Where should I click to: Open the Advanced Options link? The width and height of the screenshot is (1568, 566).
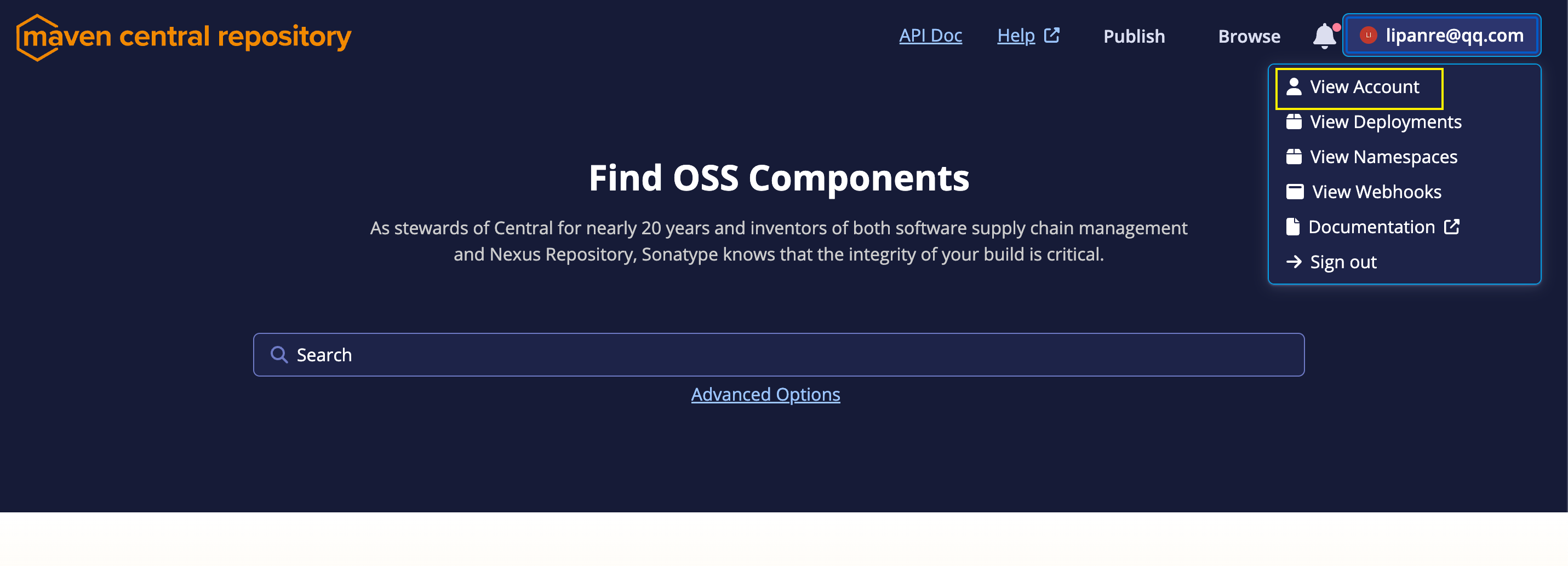pos(765,395)
